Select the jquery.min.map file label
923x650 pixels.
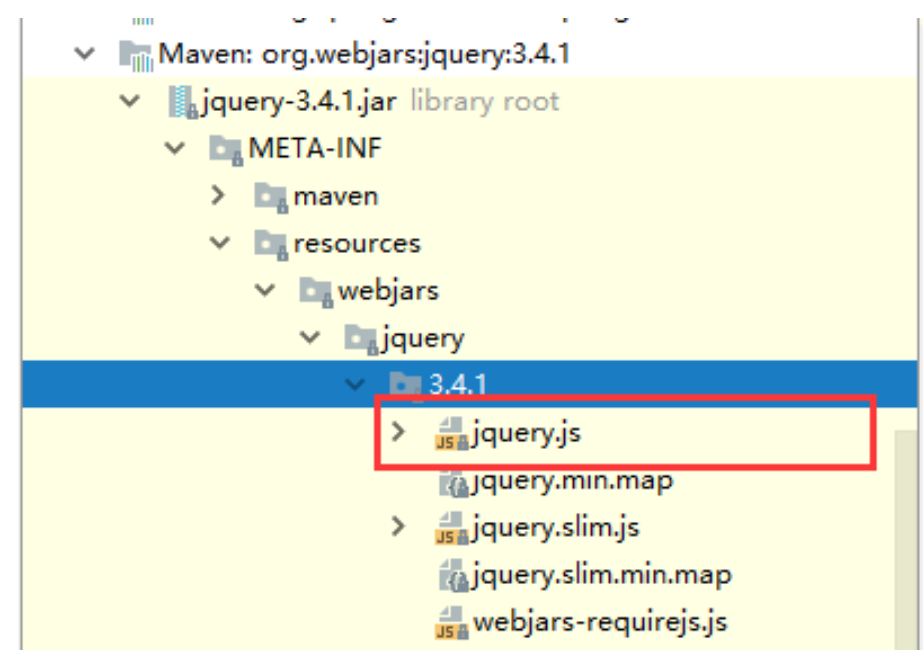point(572,481)
